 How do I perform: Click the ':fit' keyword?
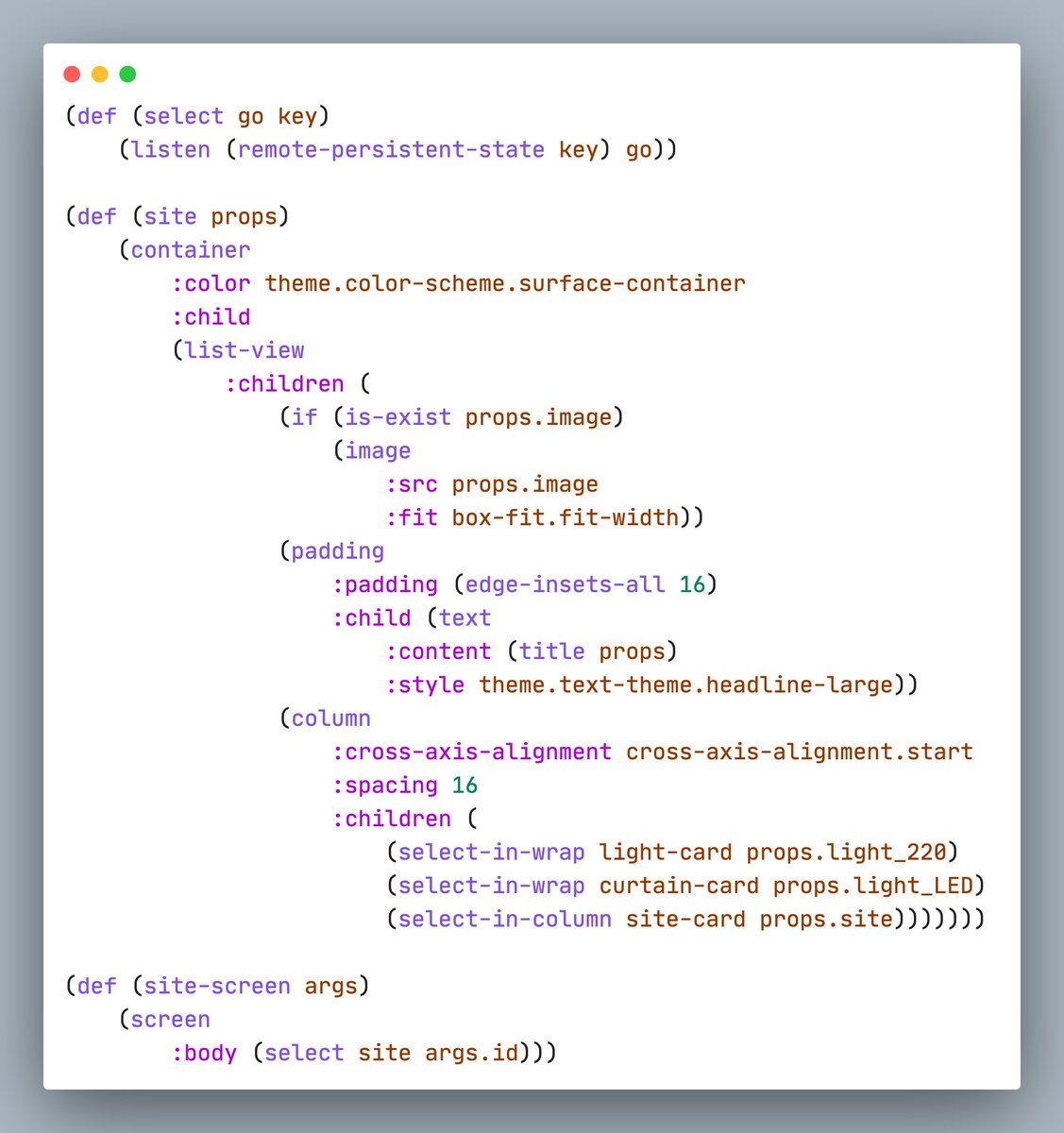[x=412, y=517]
